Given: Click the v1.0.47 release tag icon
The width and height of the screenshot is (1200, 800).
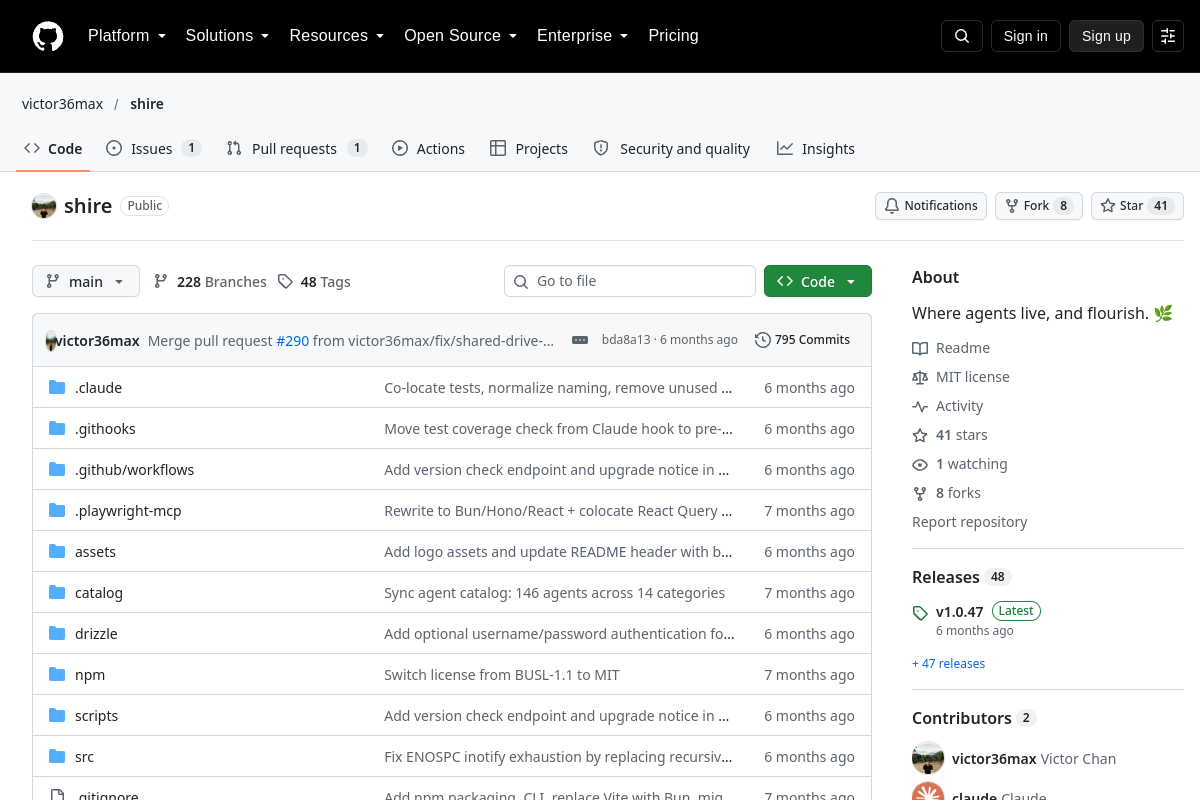Looking at the screenshot, I should coord(920,612).
